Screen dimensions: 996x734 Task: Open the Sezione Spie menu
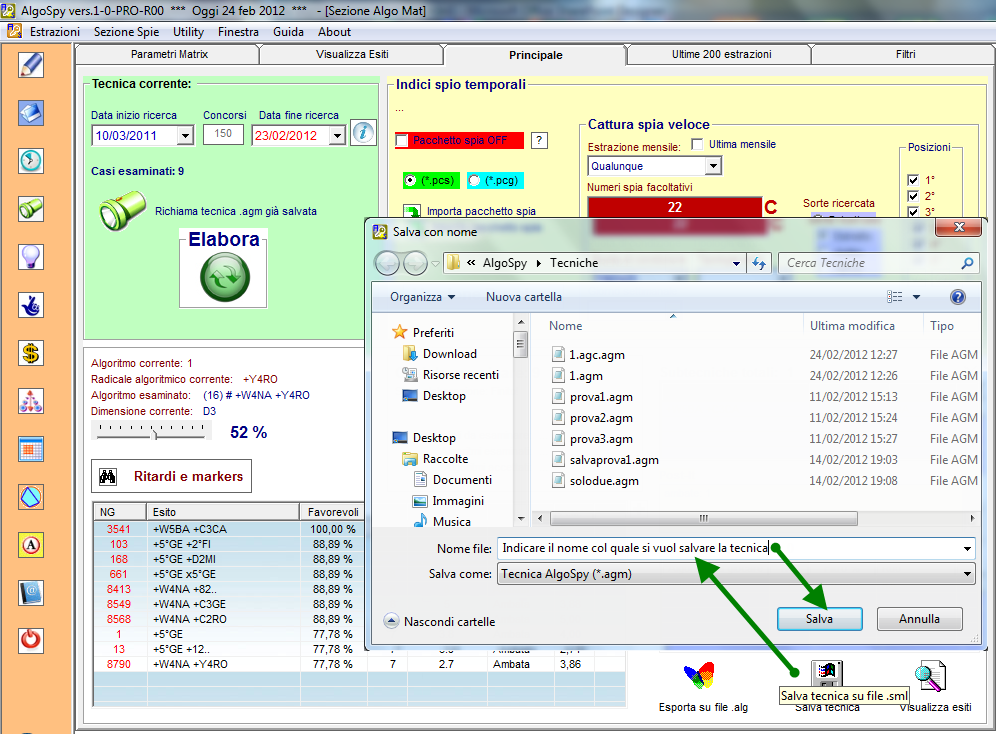(126, 32)
